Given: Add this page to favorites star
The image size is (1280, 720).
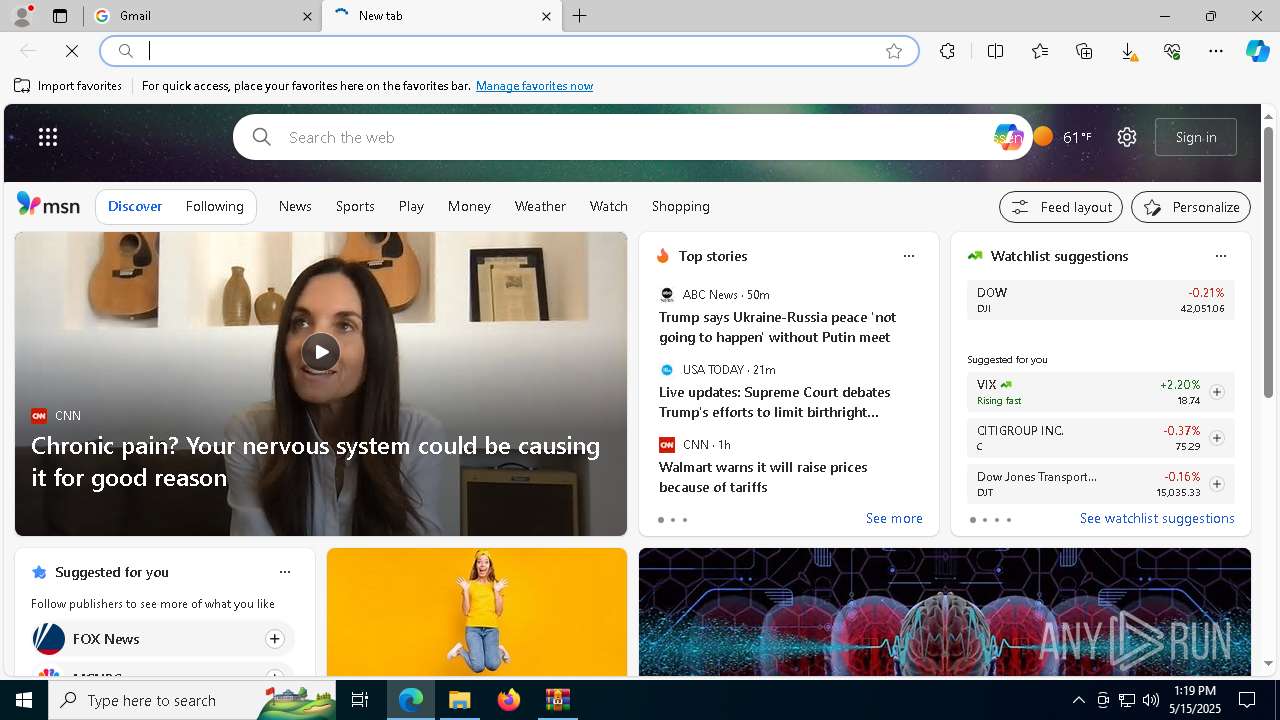Looking at the screenshot, I should click(894, 51).
